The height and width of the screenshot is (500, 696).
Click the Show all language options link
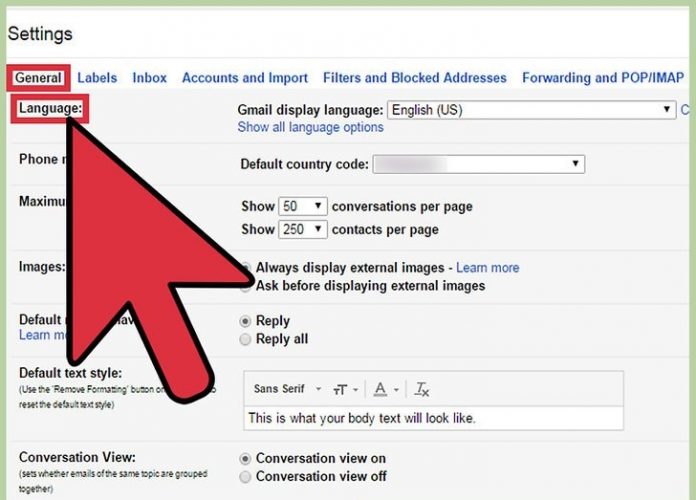(x=310, y=127)
